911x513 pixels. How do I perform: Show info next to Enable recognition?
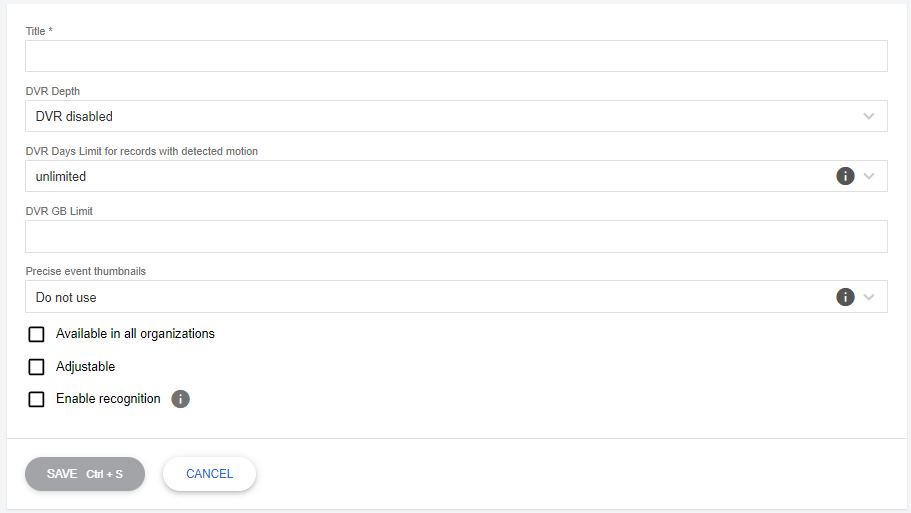click(180, 399)
